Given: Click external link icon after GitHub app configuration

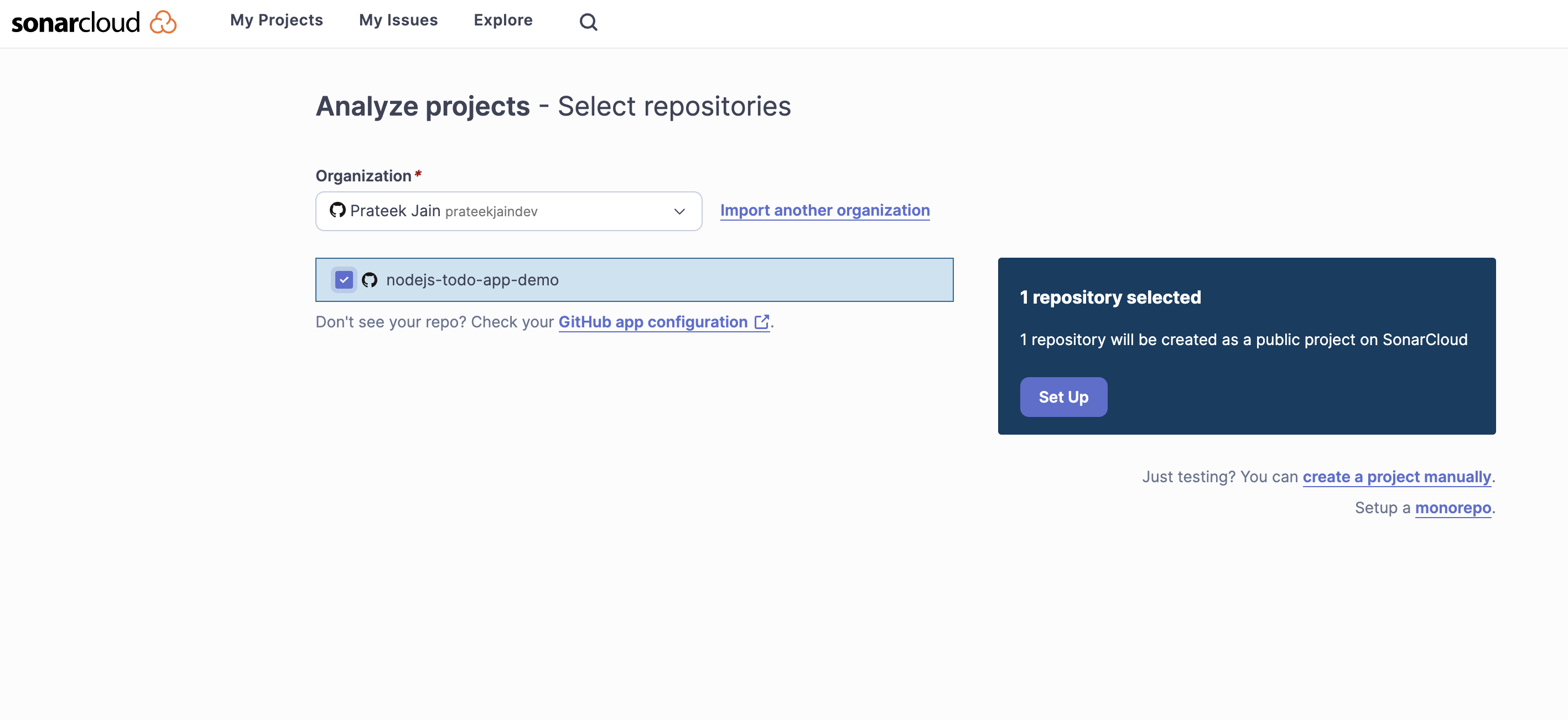Looking at the screenshot, I should click(x=761, y=322).
